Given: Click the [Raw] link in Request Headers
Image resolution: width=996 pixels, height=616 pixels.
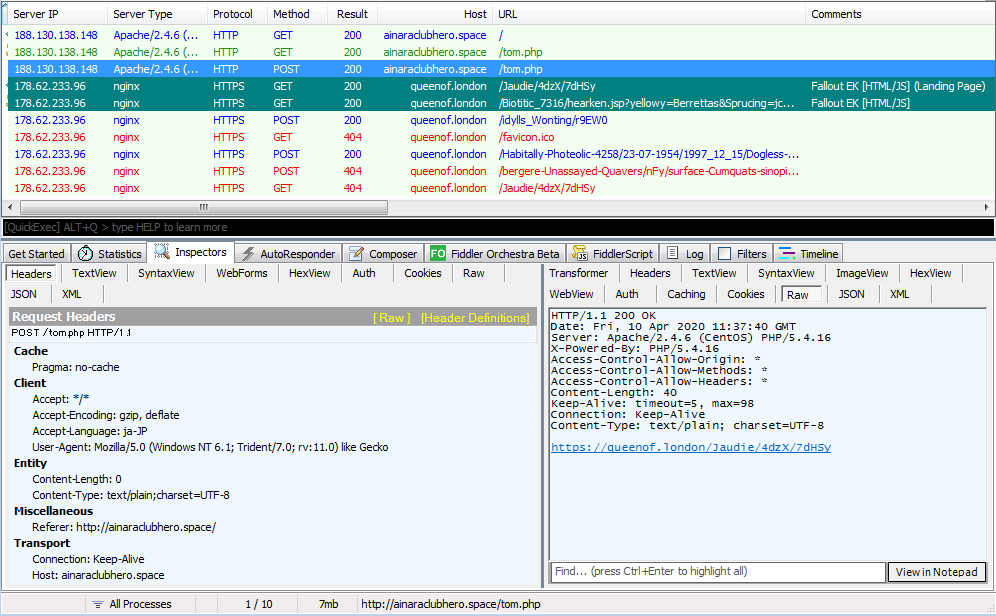Looking at the screenshot, I should [391, 318].
